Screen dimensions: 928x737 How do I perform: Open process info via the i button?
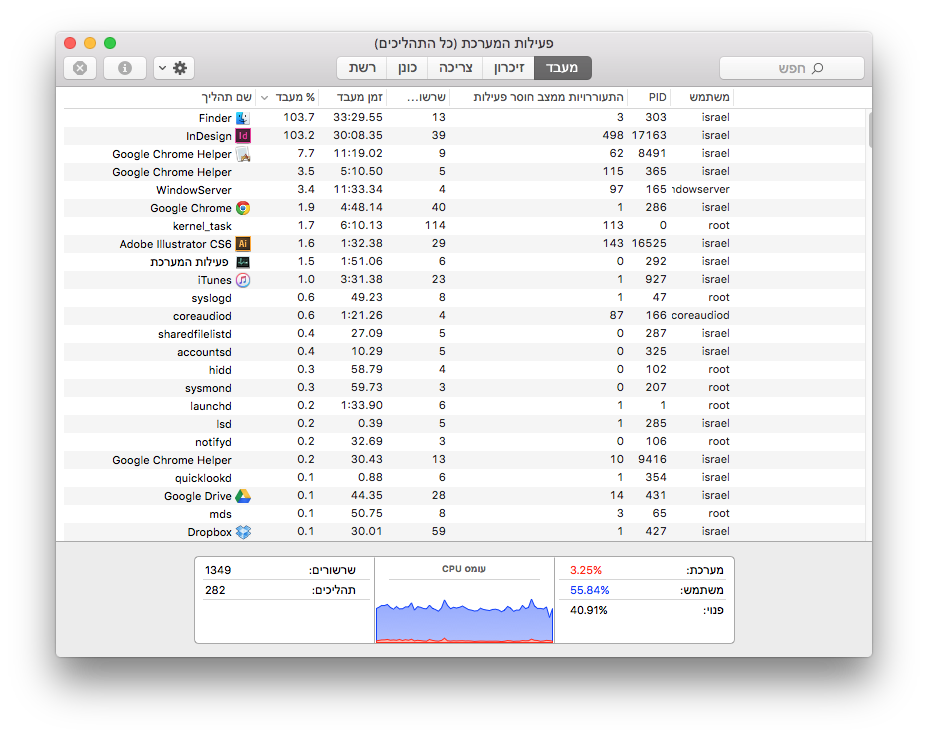tap(125, 68)
